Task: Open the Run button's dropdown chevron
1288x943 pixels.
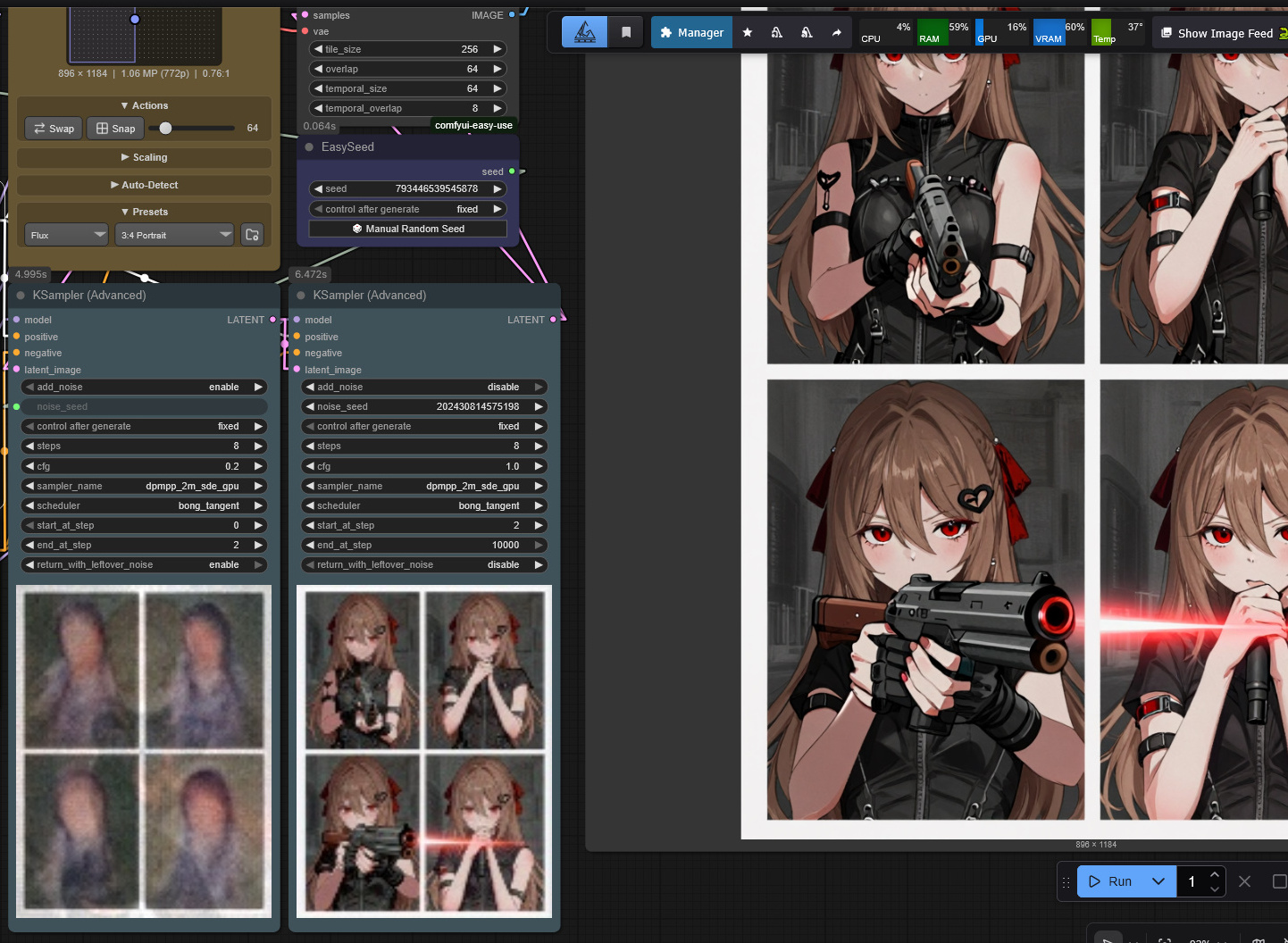Action: tap(1158, 881)
